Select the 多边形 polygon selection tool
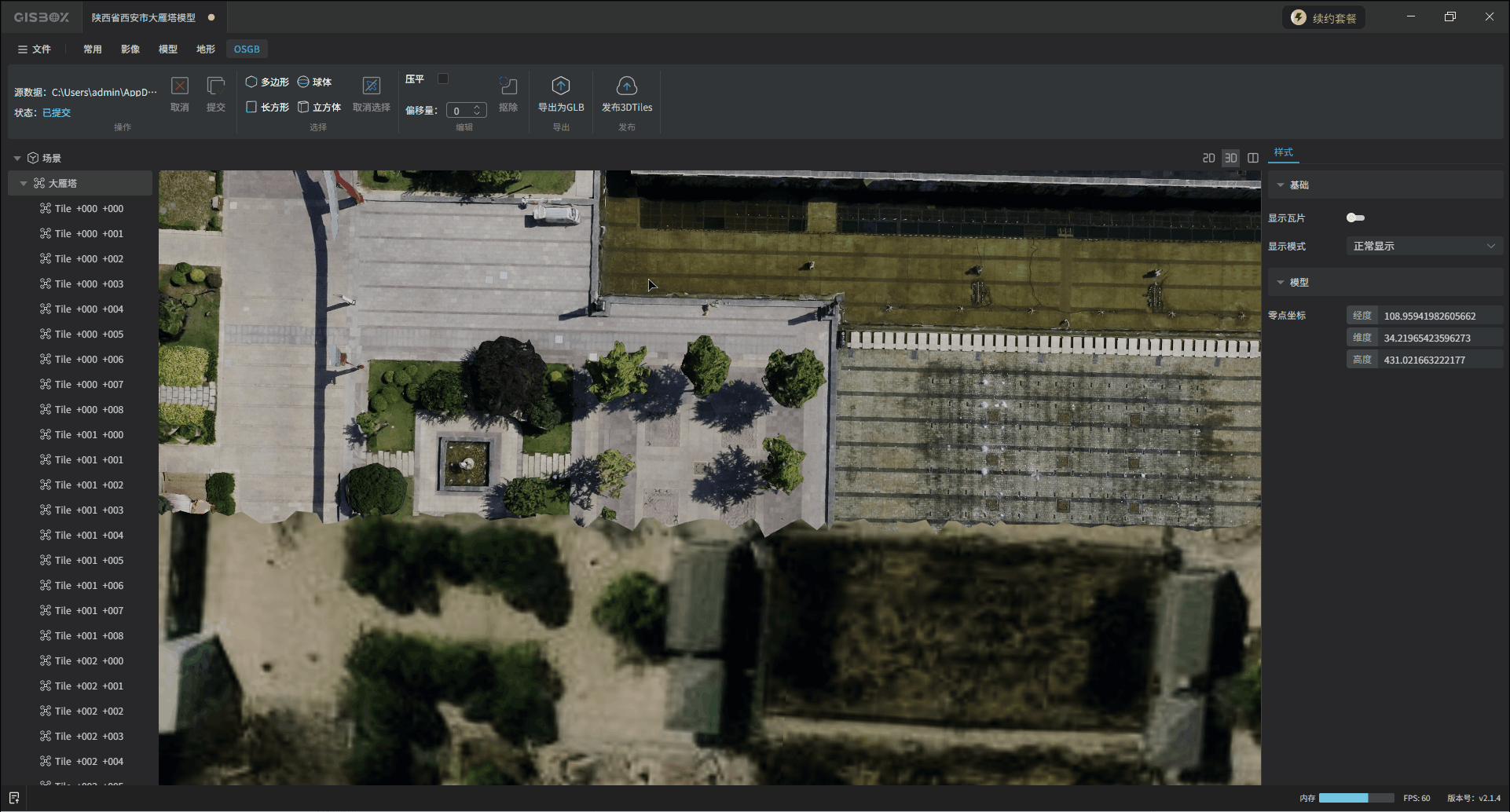This screenshot has width=1510, height=812. (x=267, y=82)
